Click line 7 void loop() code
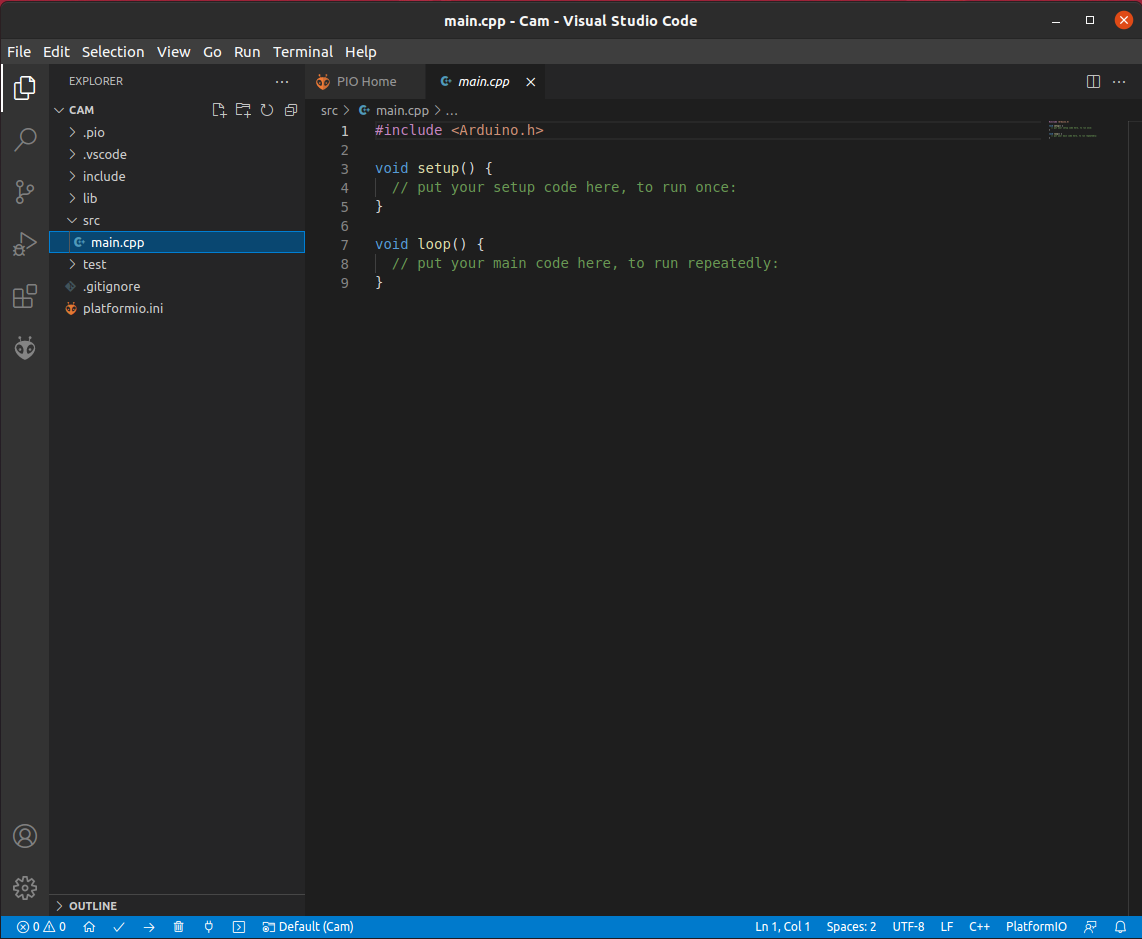The image size is (1142, 939). pos(429,244)
